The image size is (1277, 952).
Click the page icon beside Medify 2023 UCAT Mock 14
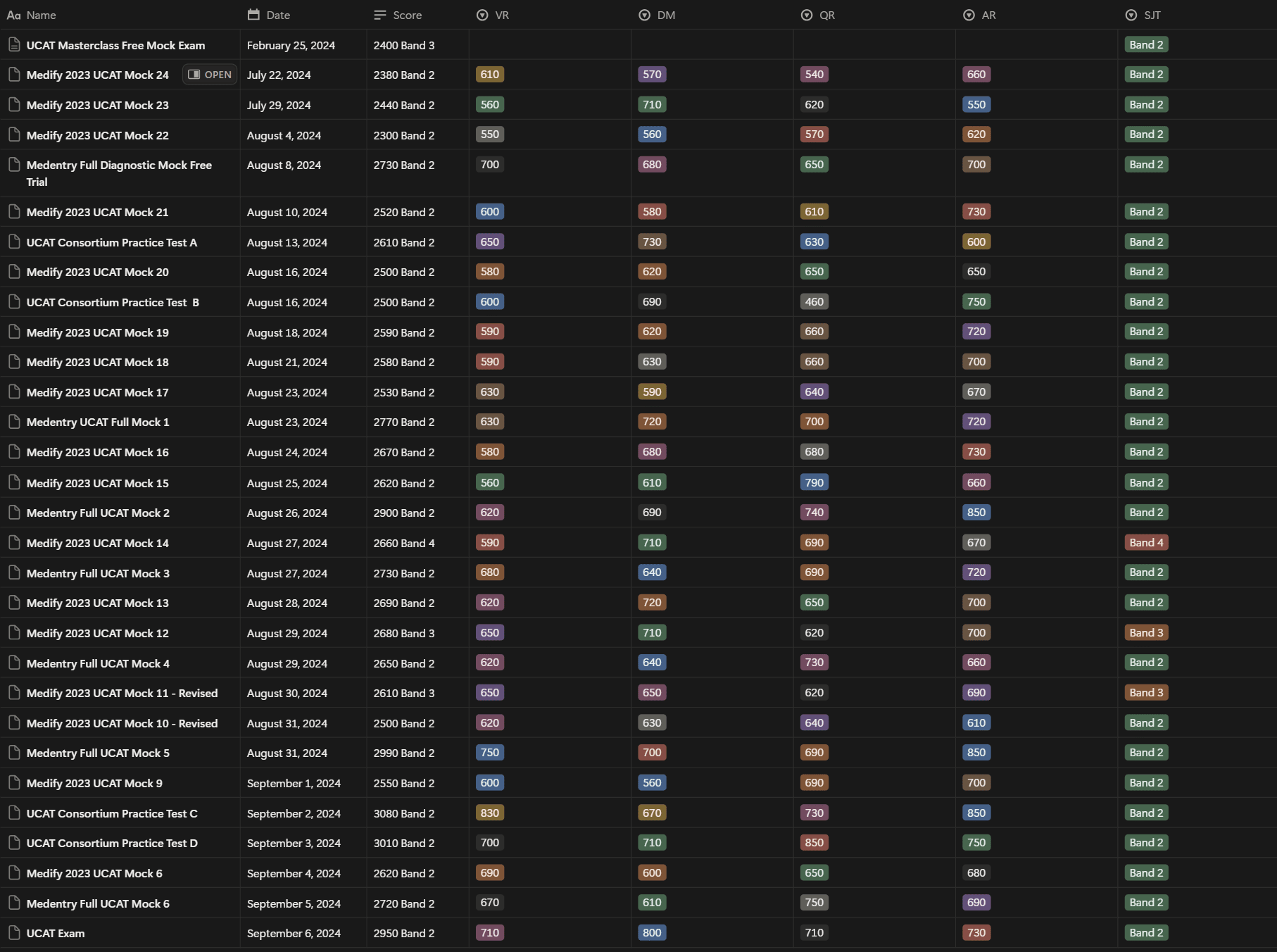(13, 543)
